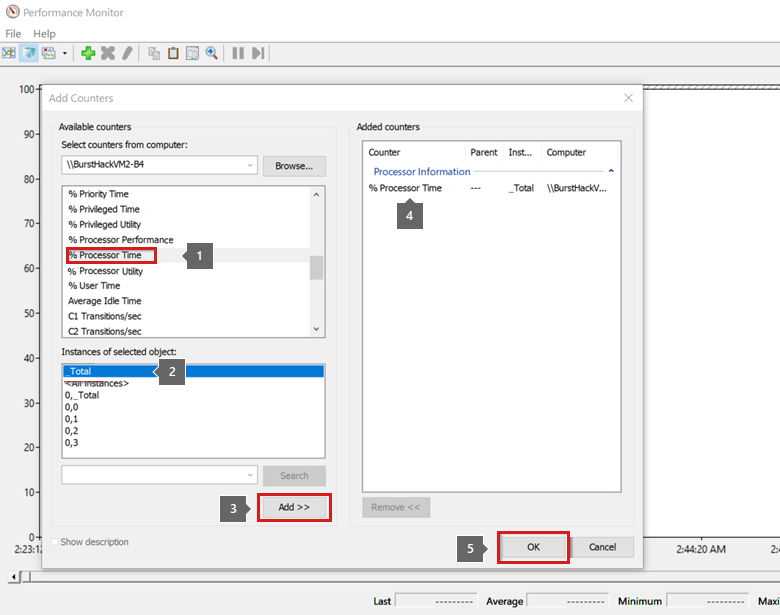Select % Processor Performance counter
780x615 pixels.
coord(121,239)
